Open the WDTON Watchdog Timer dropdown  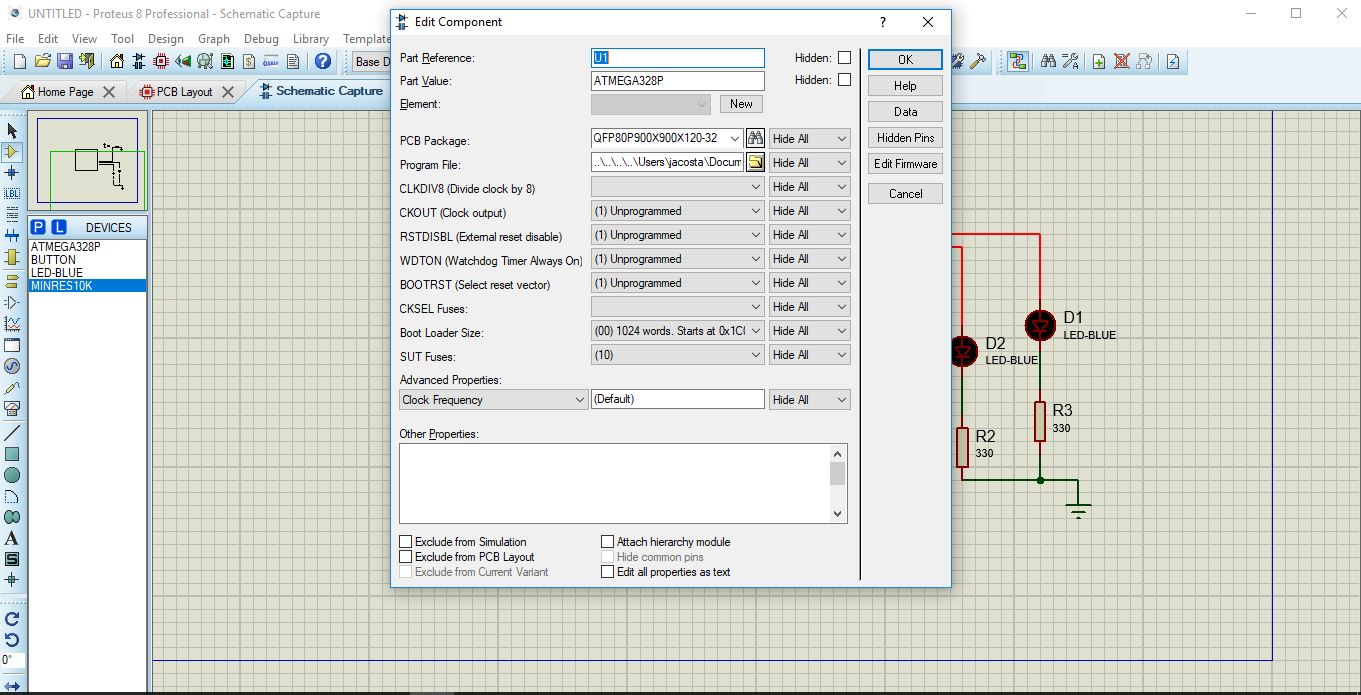point(678,259)
